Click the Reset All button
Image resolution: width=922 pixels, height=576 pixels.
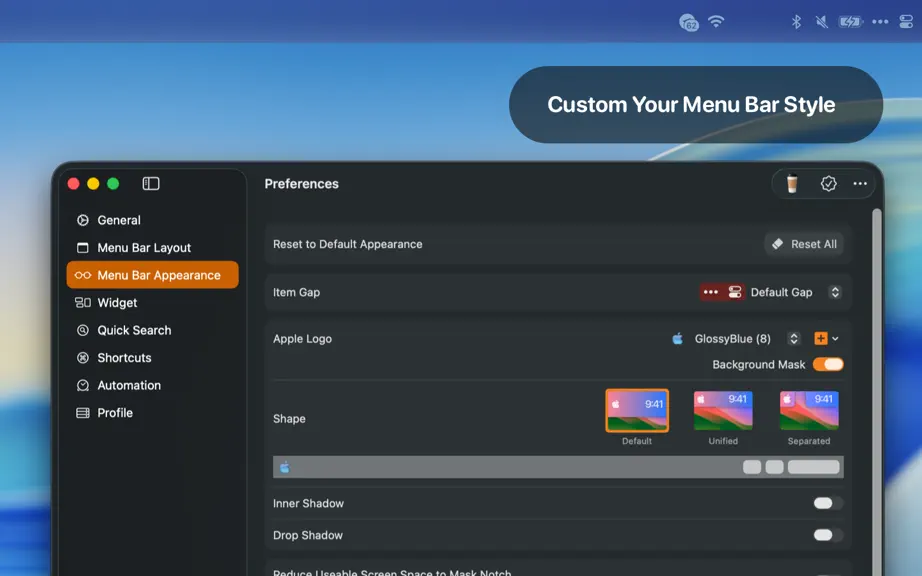[x=804, y=244]
